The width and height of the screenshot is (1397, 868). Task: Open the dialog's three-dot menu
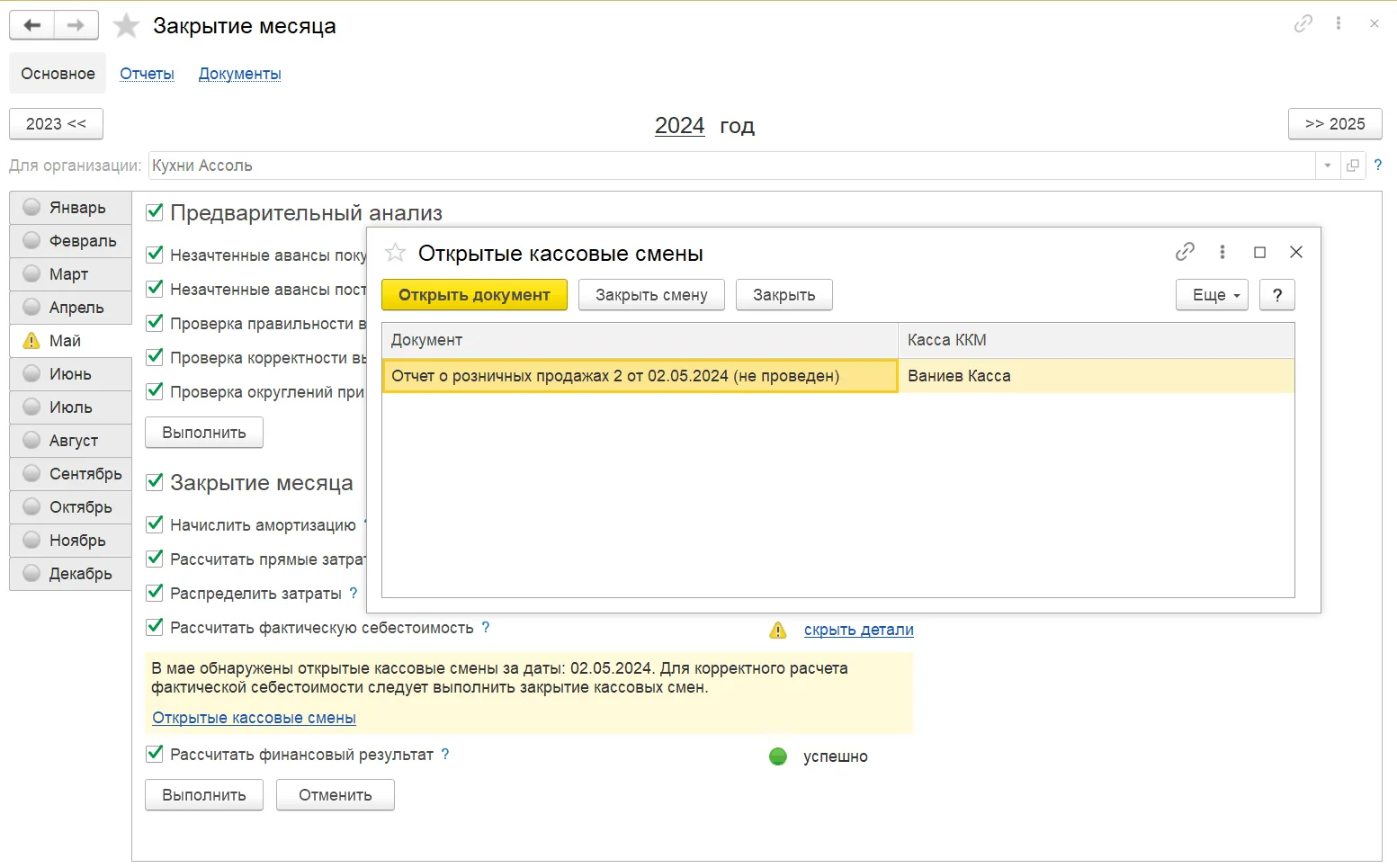coord(1222,252)
